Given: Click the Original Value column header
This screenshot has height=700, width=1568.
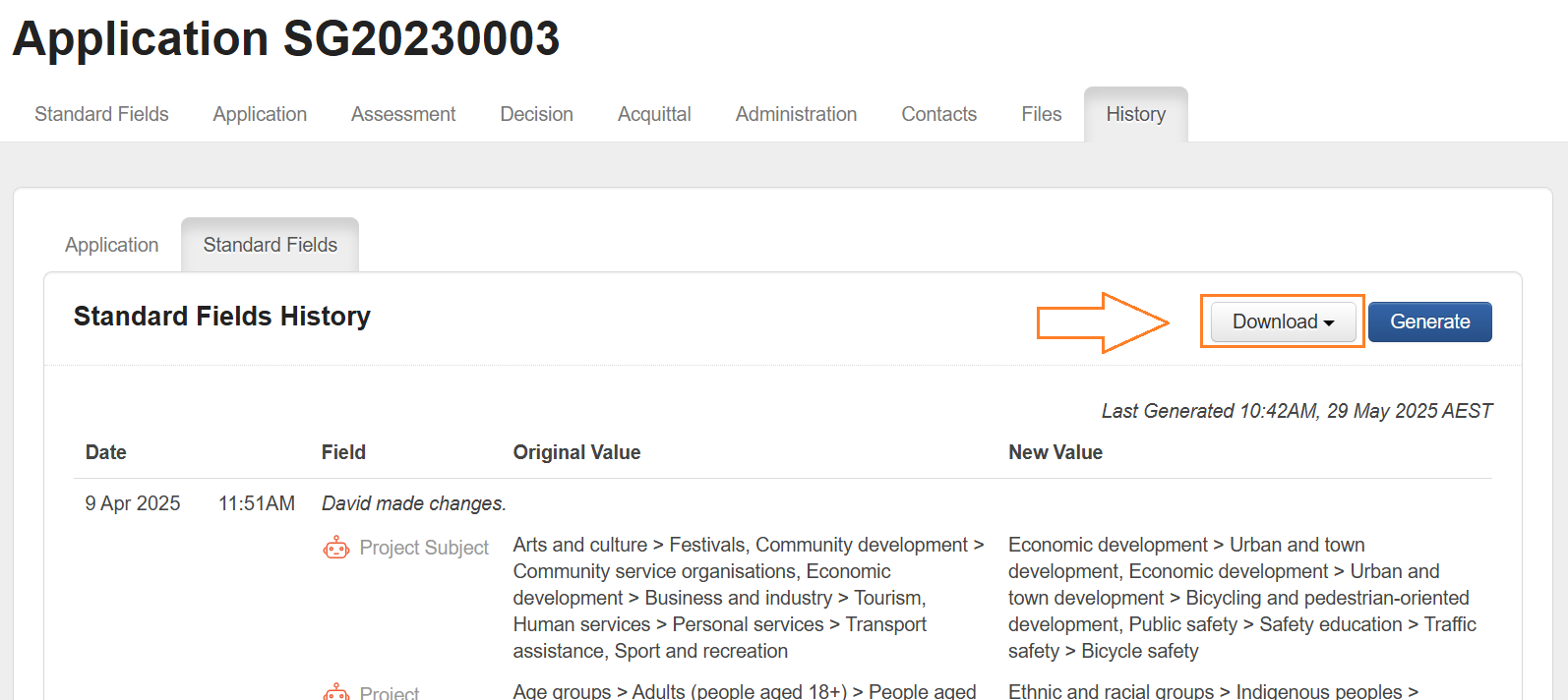Looking at the screenshot, I should coord(576,452).
